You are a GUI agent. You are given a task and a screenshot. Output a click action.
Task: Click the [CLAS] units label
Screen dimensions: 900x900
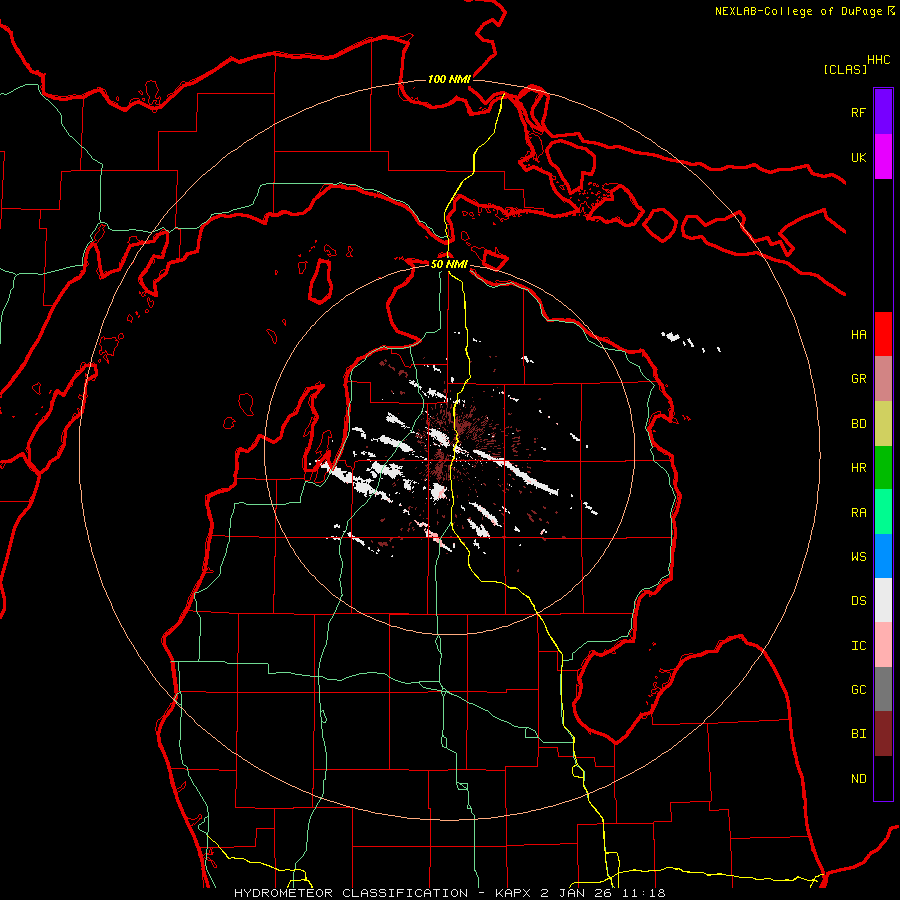(x=845, y=69)
